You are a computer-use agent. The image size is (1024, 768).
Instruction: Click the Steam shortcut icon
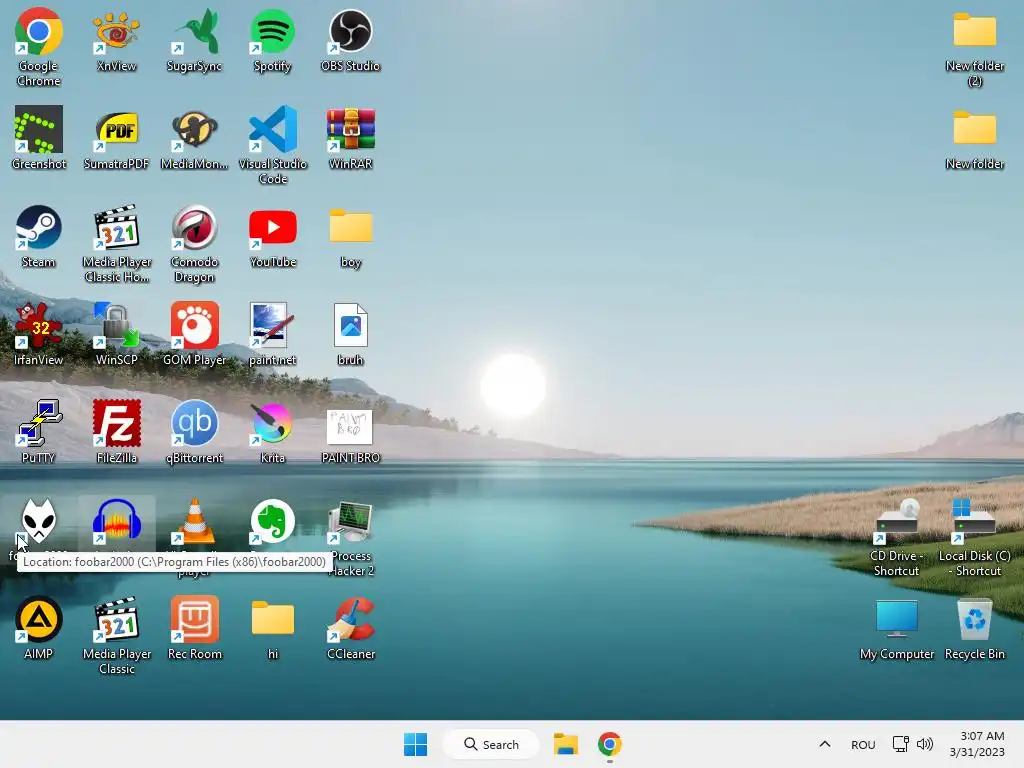[x=39, y=227]
